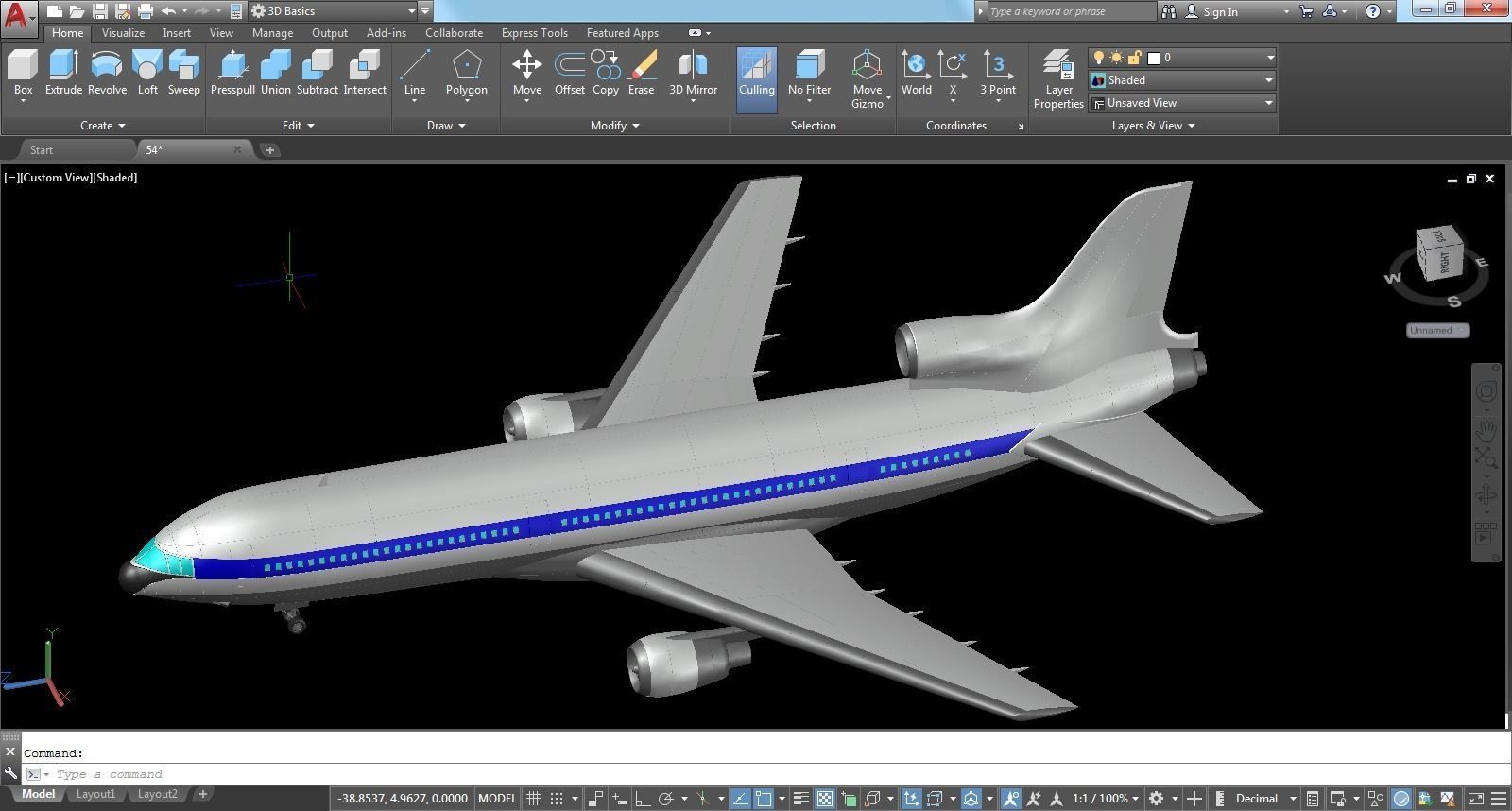Switch to the Insert ribbon tab
Screen dimensions: 1512x811
(177, 32)
